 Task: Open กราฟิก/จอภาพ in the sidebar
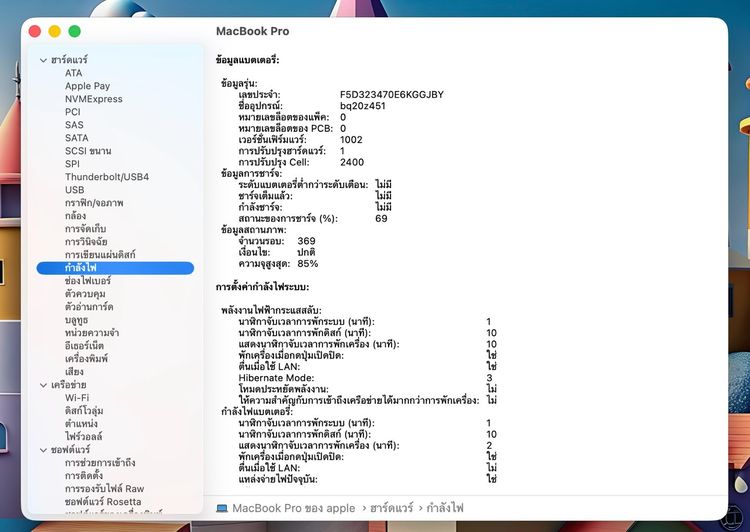(x=94, y=203)
